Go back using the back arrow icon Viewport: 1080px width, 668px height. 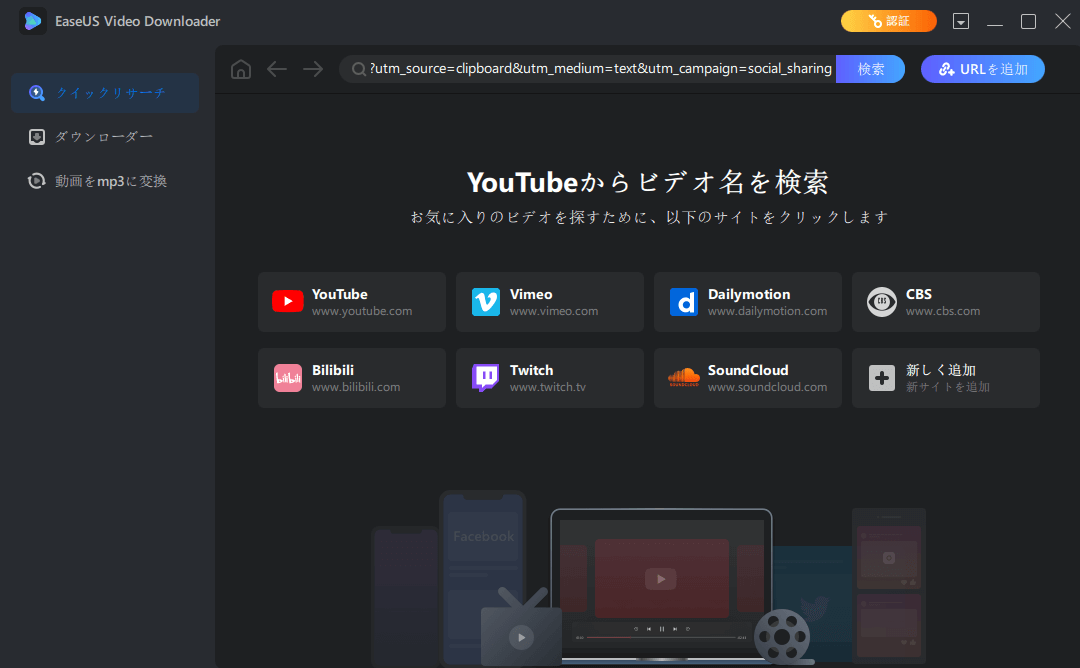pos(276,69)
